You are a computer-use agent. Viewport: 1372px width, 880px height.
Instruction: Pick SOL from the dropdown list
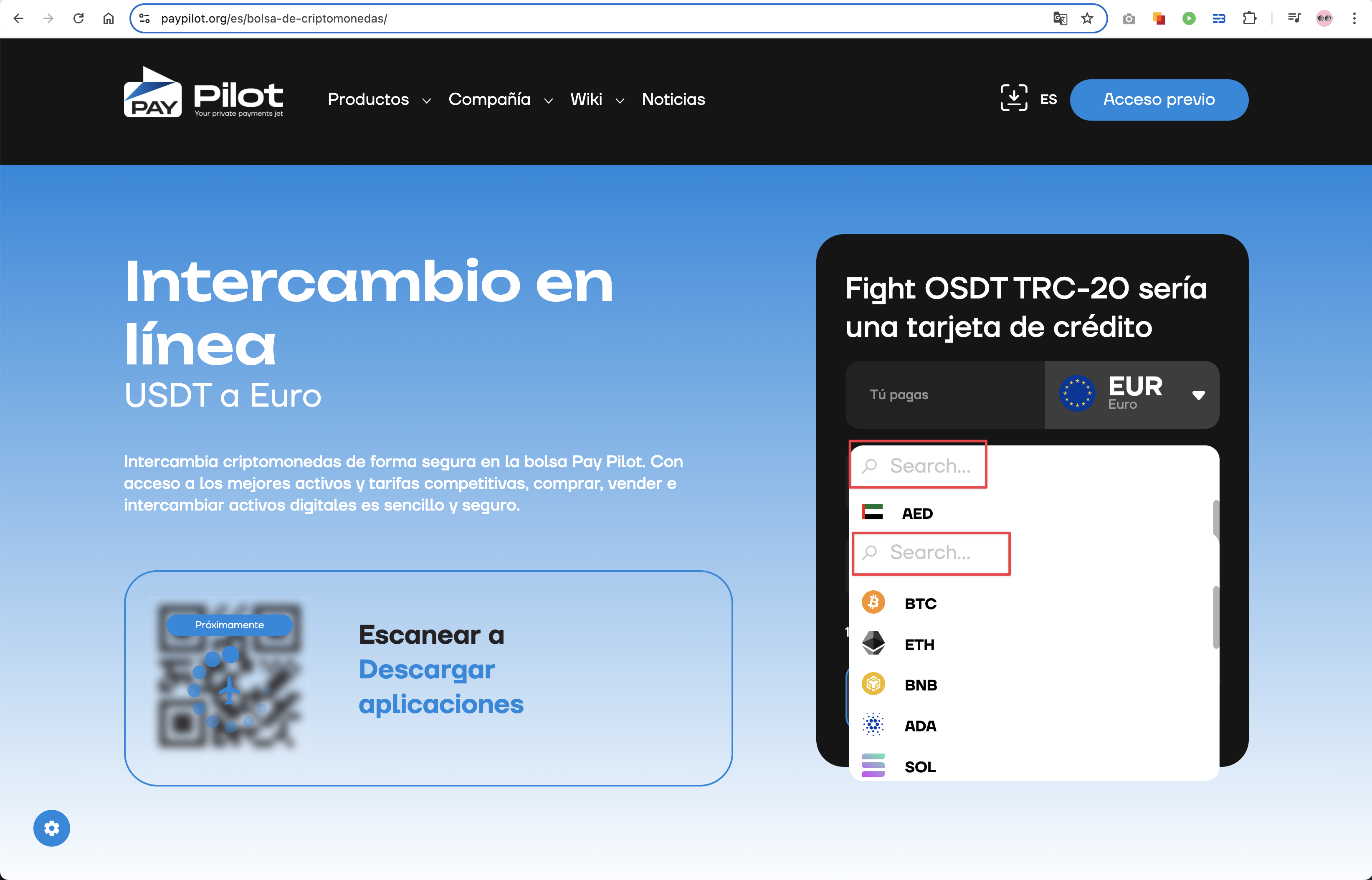[919, 767]
